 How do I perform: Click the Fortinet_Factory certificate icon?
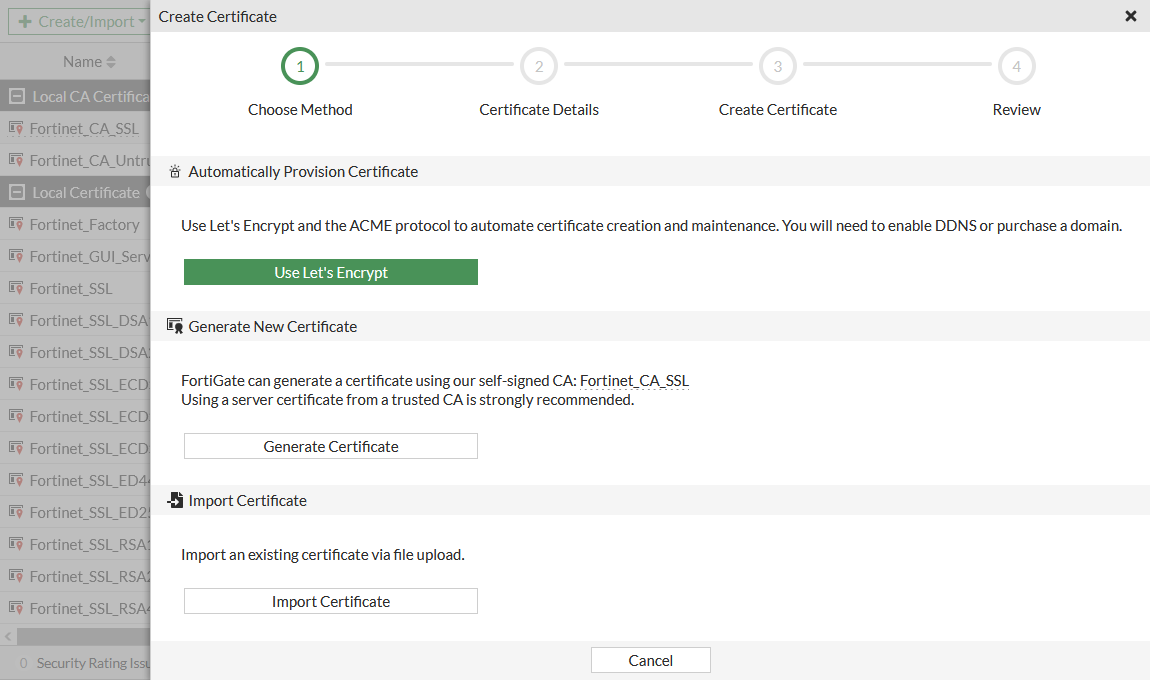pyautogui.click(x=16, y=225)
